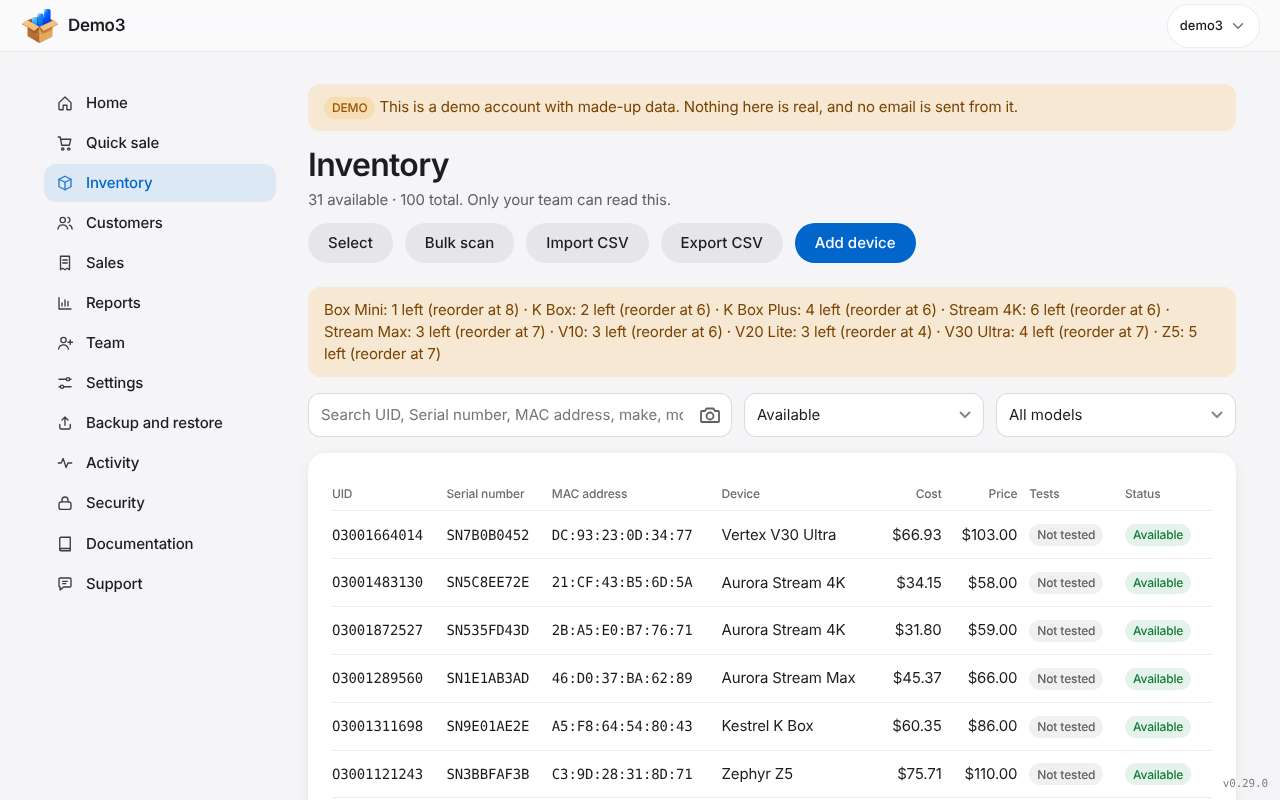Open the Activity menu item
The height and width of the screenshot is (800, 1280).
pyautogui.click(x=160, y=463)
